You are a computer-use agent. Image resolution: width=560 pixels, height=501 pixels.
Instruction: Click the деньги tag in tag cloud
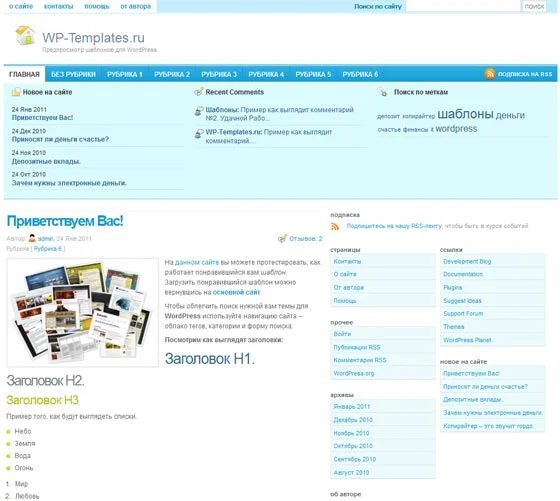(510, 115)
